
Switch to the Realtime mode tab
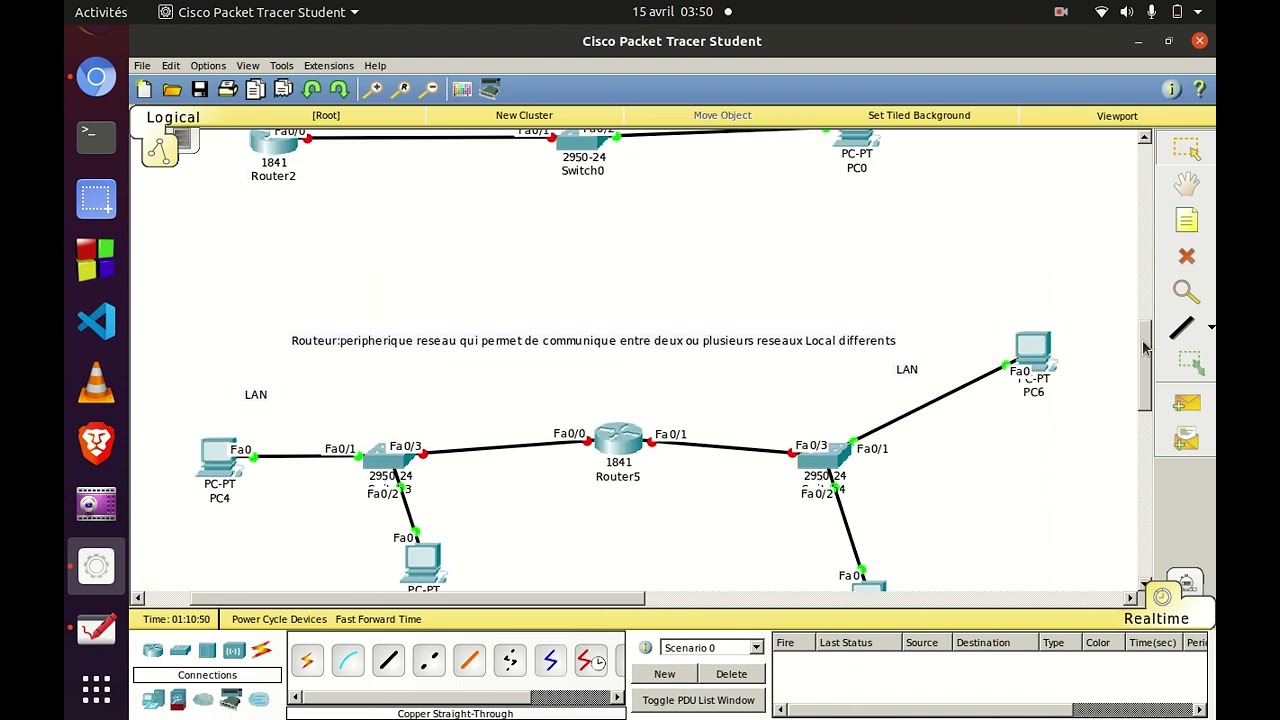point(1156,619)
